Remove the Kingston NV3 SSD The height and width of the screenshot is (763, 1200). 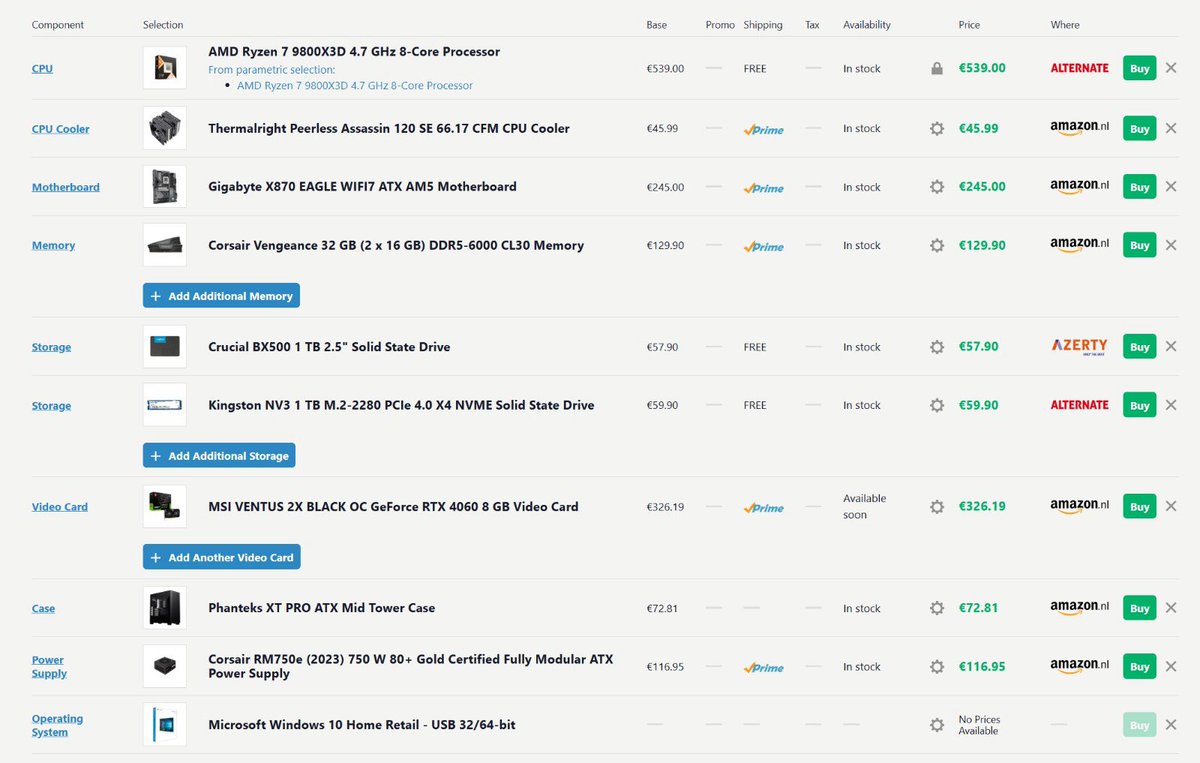1171,405
